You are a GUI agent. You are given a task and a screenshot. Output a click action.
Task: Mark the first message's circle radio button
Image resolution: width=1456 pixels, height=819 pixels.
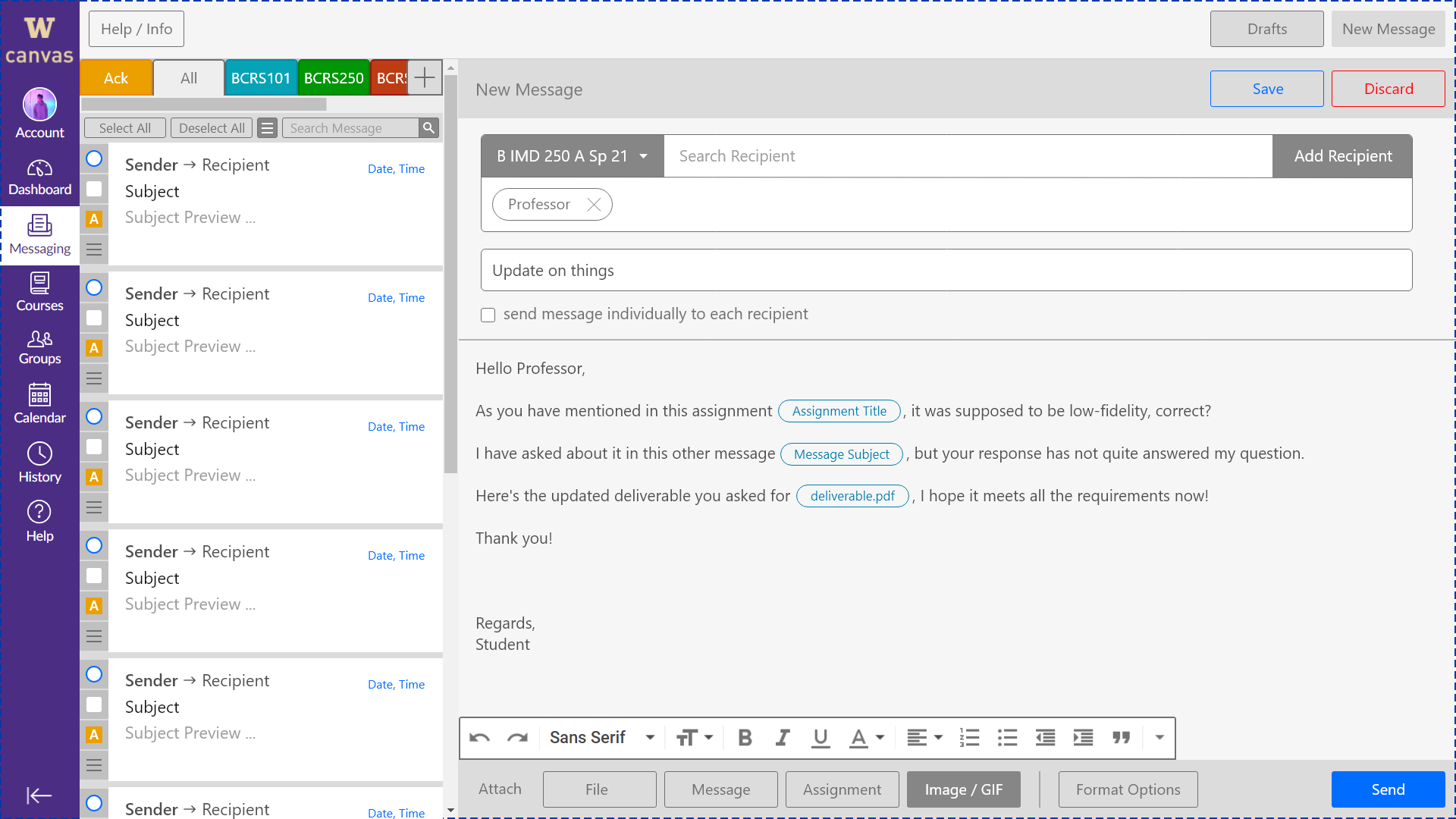click(x=94, y=158)
